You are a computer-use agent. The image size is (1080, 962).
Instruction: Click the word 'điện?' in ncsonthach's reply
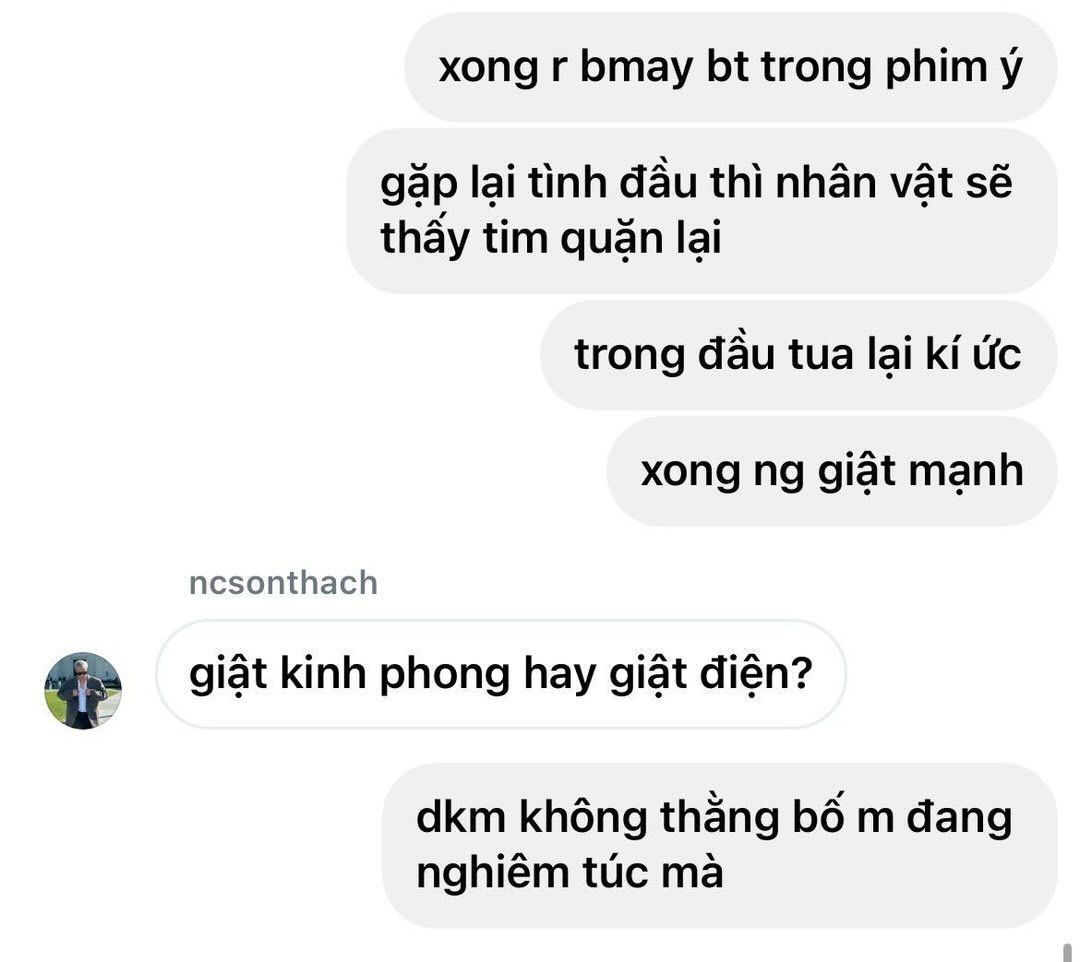point(756,674)
